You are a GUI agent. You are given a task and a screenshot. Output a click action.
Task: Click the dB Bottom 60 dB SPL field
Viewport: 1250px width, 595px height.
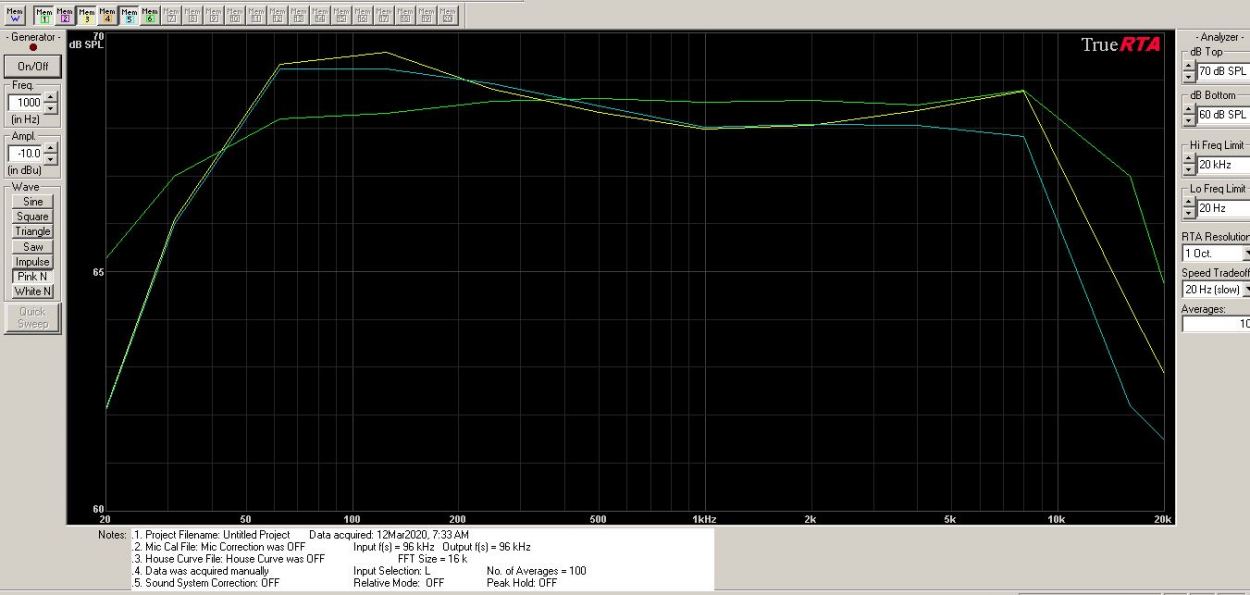point(1223,115)
